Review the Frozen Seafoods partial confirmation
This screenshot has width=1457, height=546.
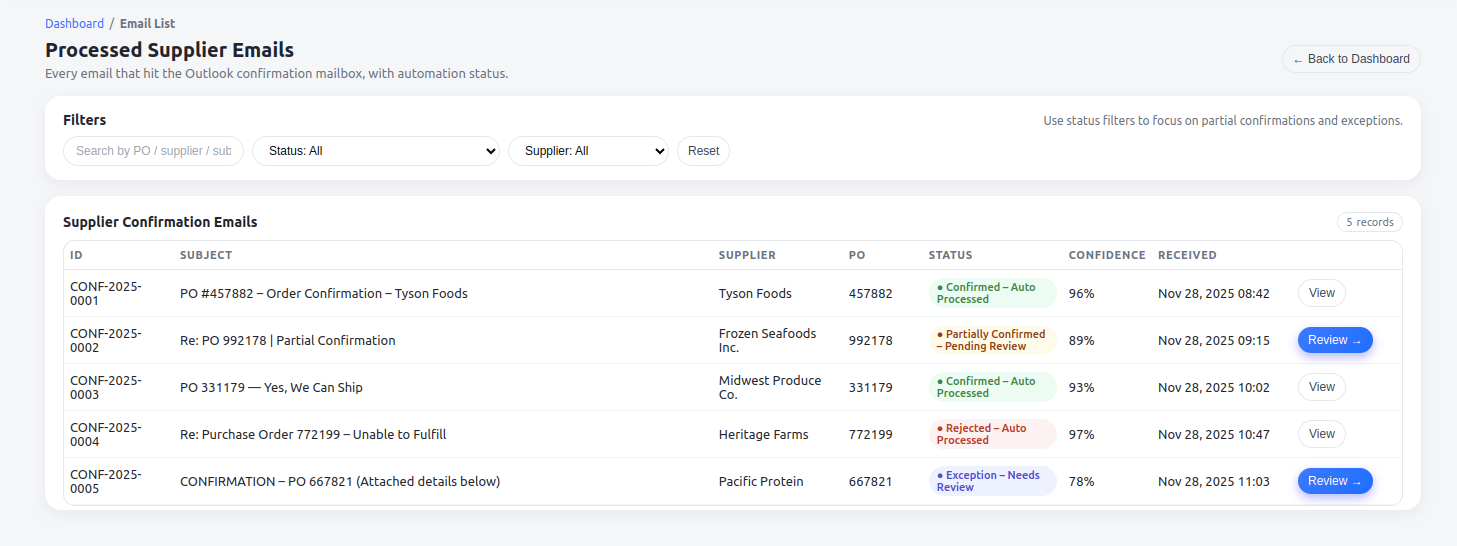pos(1334,340)
